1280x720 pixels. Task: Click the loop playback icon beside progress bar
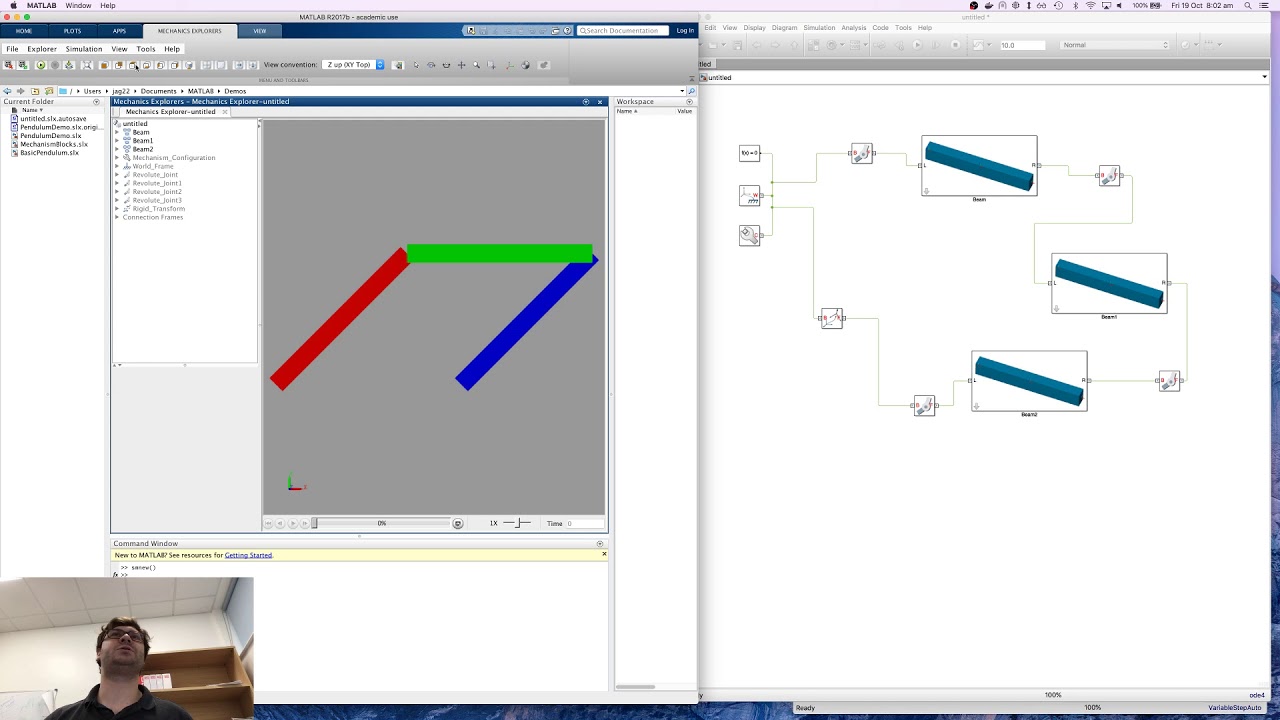457,523
